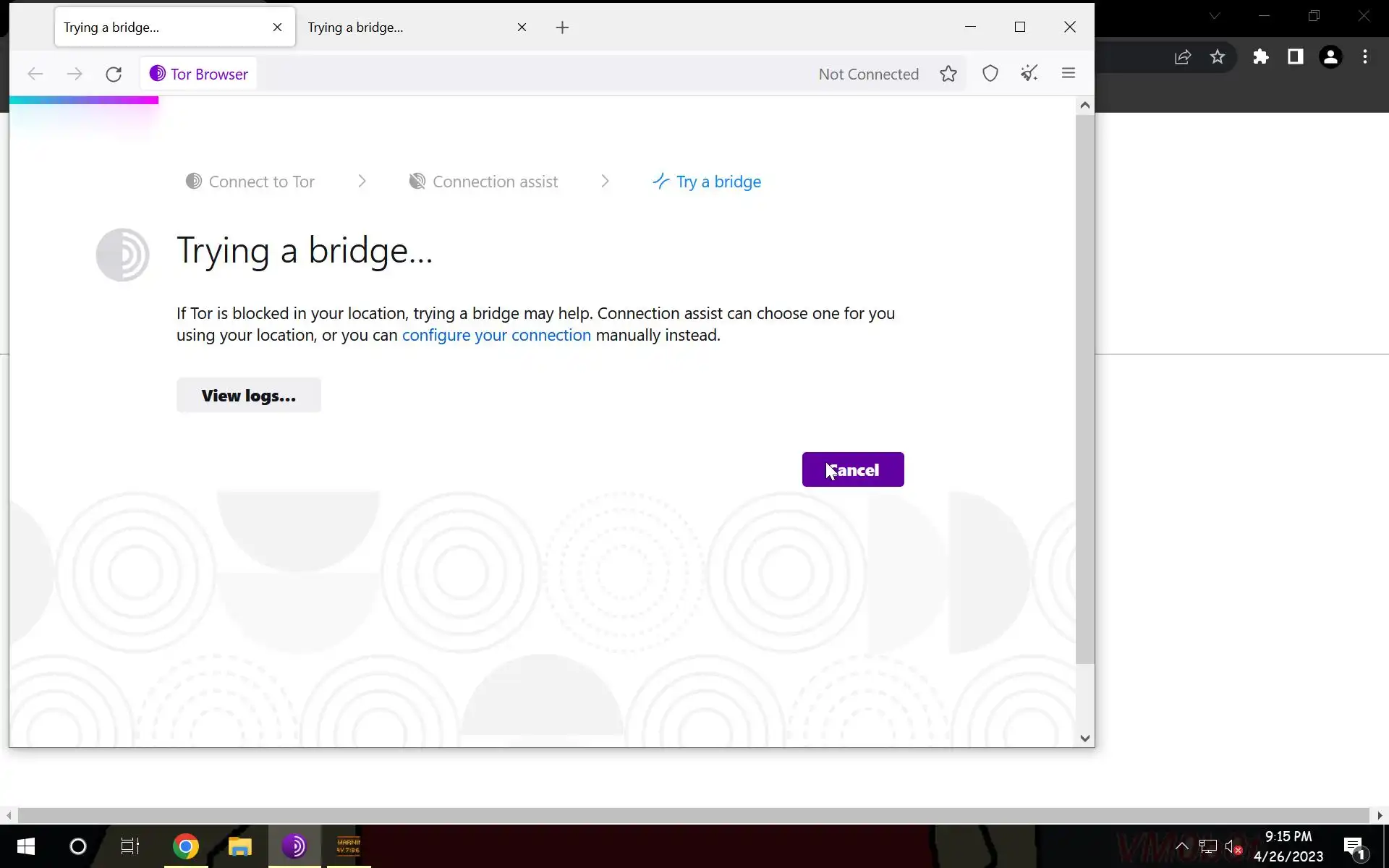Toggle Chrome side panel icon
Viewport: 1389px width, 868px height.
point(1295,57)
